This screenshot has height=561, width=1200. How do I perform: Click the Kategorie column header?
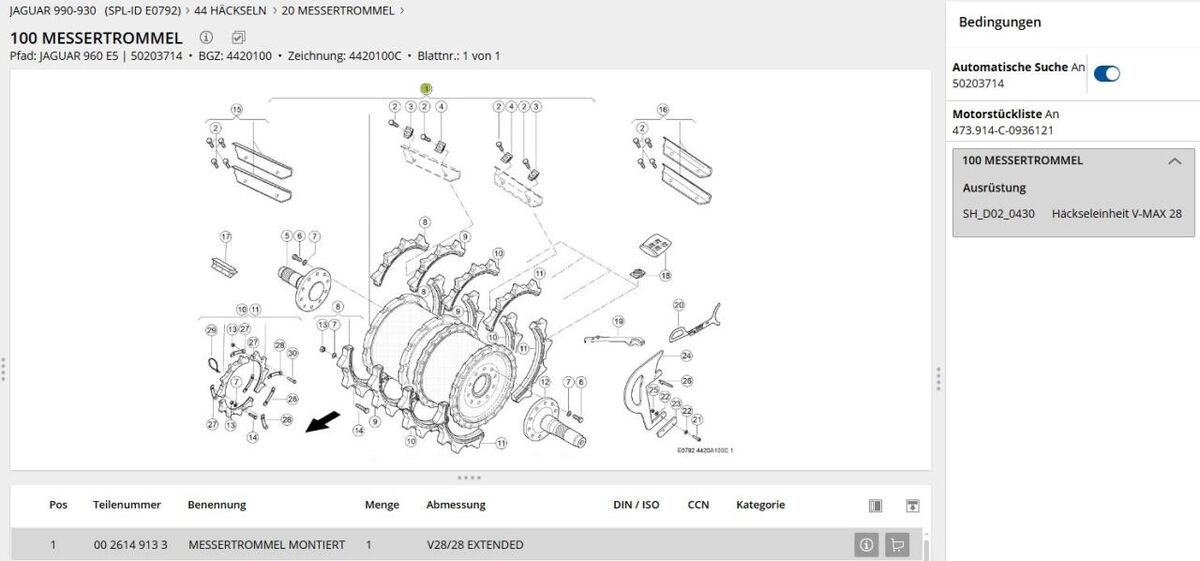[761, 505]
